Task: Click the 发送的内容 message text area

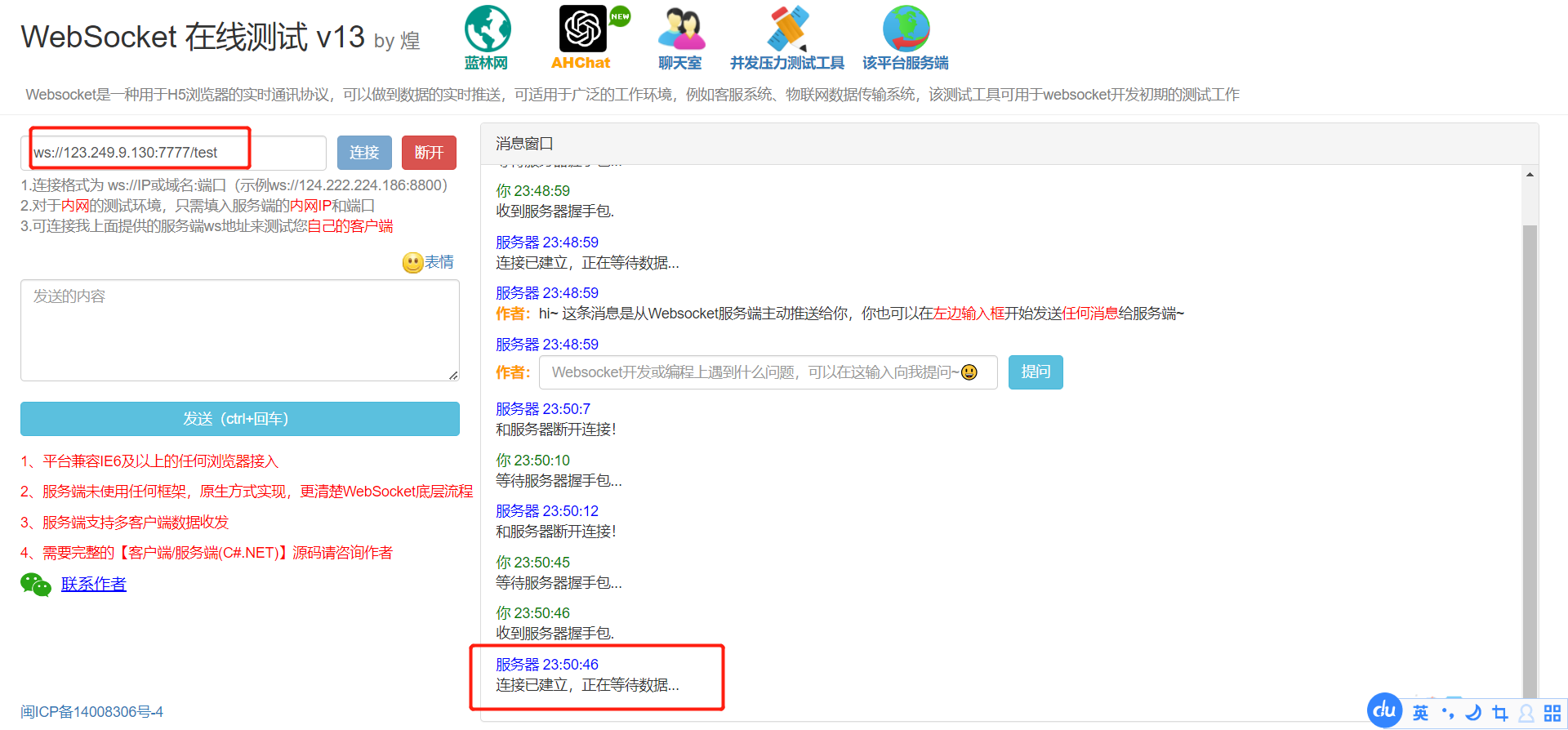Action: pos(240,330)
